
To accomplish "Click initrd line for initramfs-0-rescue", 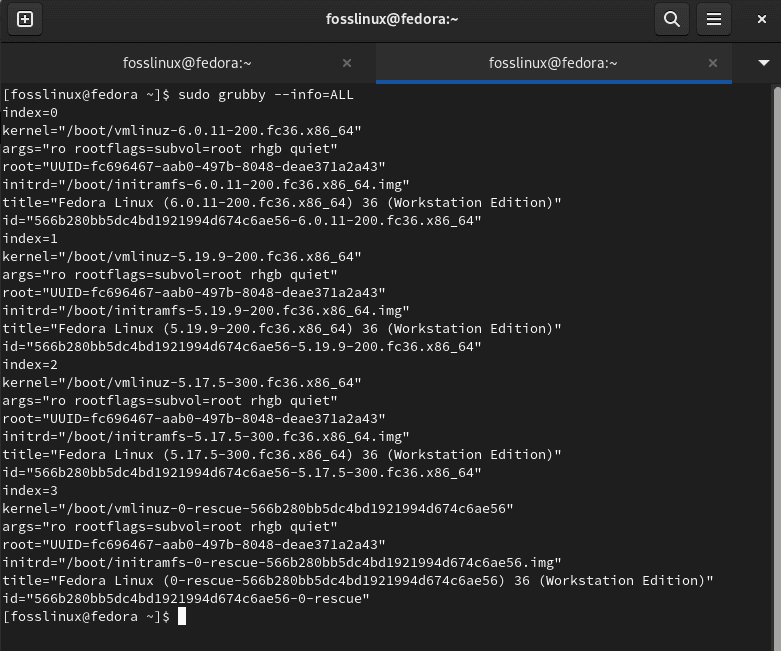I will click(281, 562).
